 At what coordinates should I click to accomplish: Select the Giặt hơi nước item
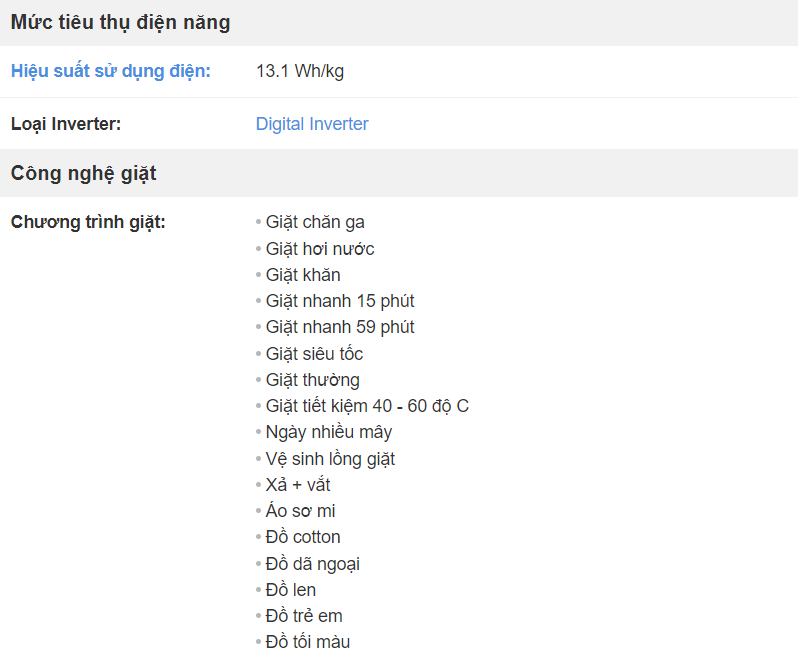tap(320, 249)
